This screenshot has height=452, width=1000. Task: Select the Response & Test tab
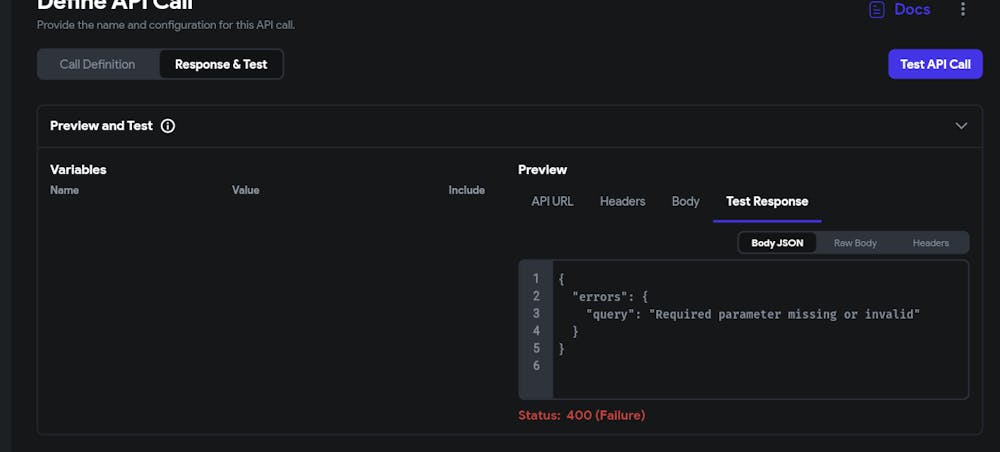221,64
